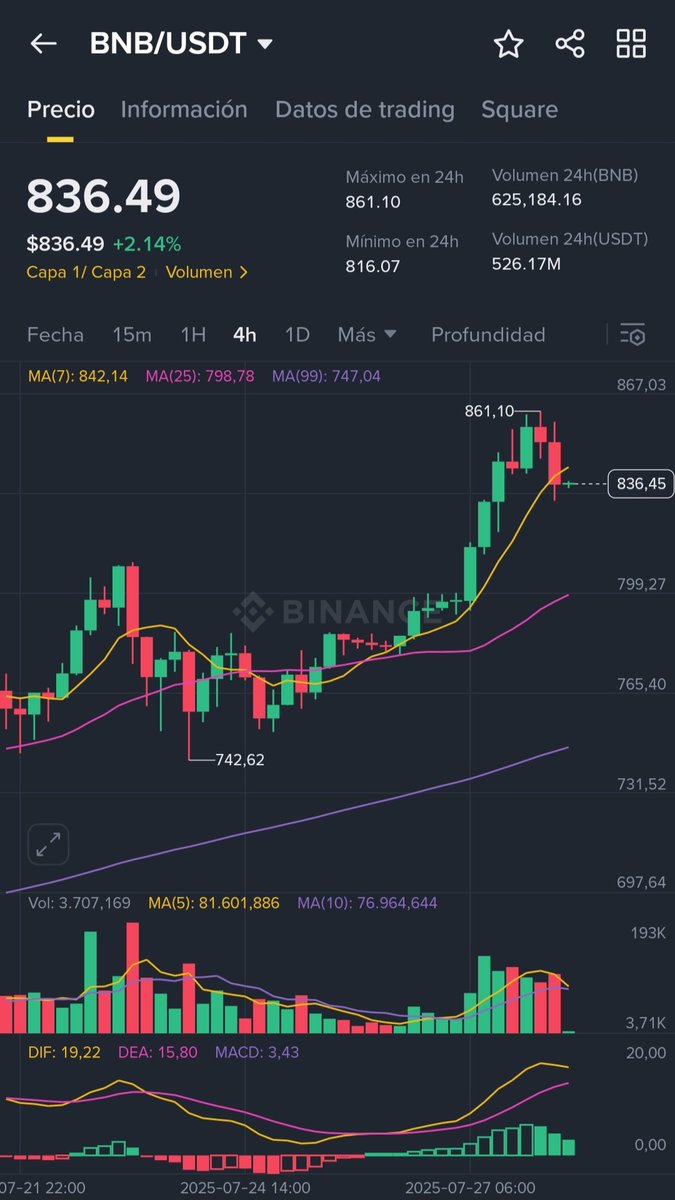This screenshot has height=1200, width=675.
Task: Tap the Volumen 24h(BNB) value 625,184.16
Action: pyautogui.click(x=537, y=200)
